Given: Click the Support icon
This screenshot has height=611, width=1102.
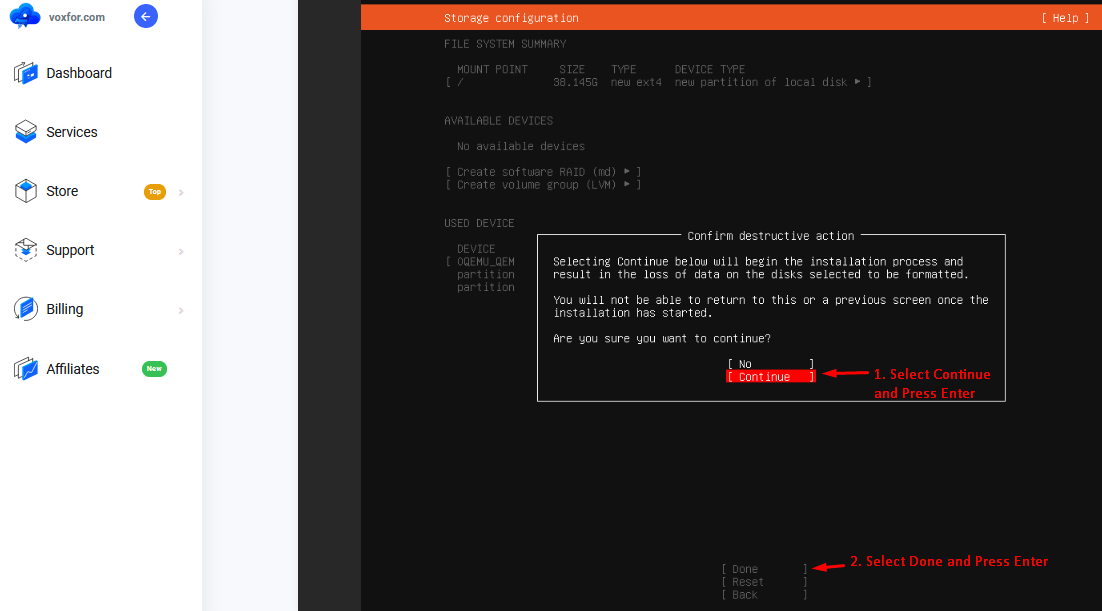Looking at the screenshot, I should 23,250.
